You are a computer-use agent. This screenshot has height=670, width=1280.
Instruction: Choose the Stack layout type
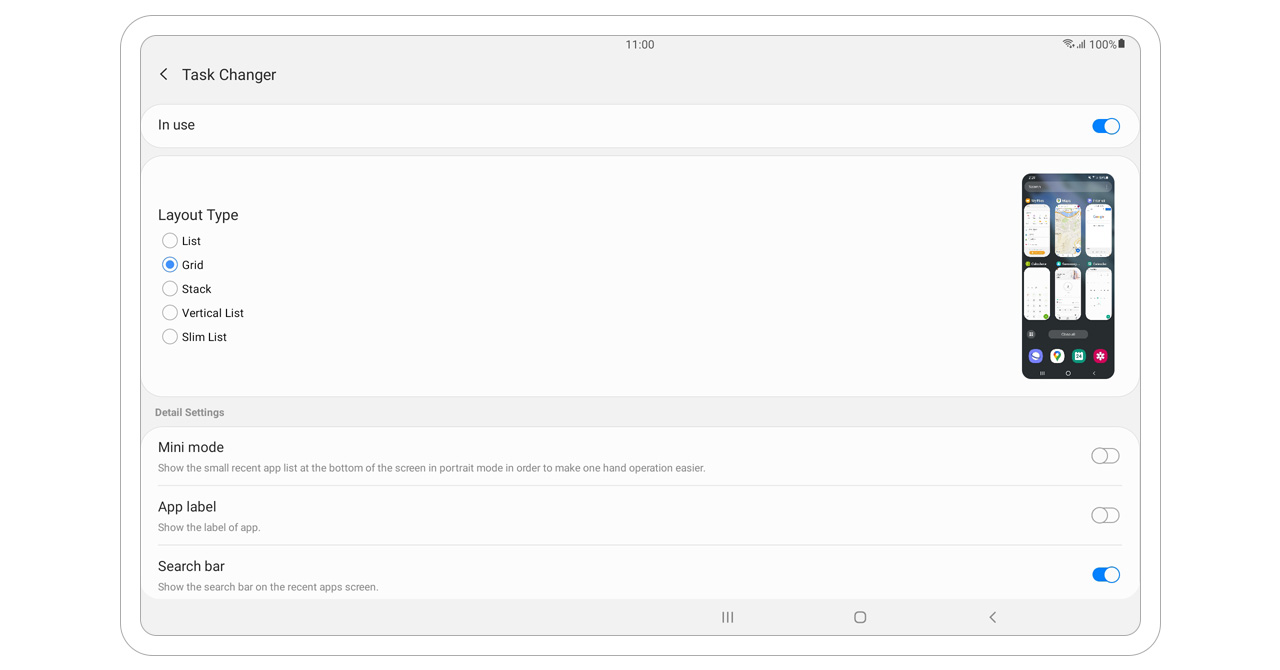pos(170,289)
